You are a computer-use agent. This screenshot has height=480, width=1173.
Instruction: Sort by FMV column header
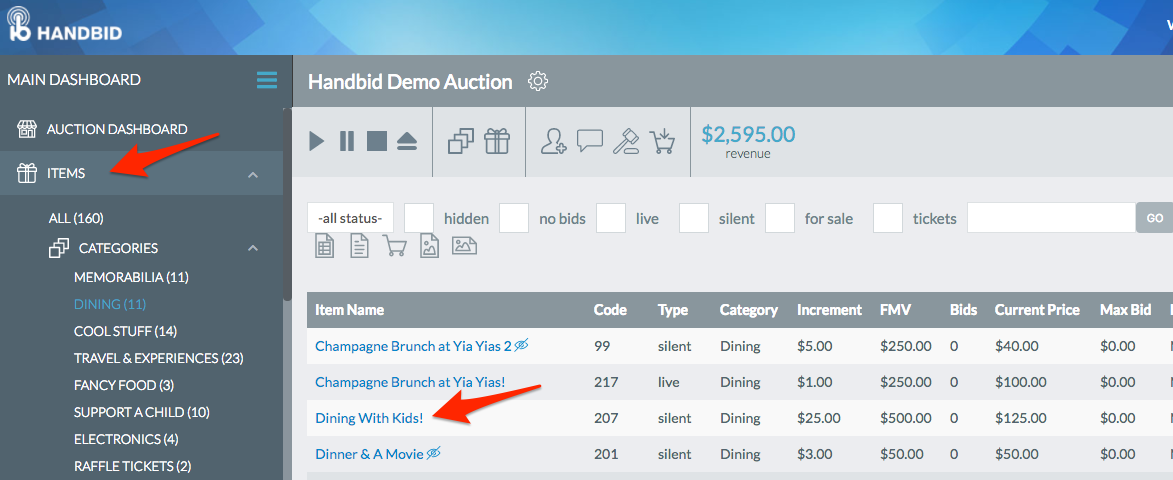coord(895,310)
